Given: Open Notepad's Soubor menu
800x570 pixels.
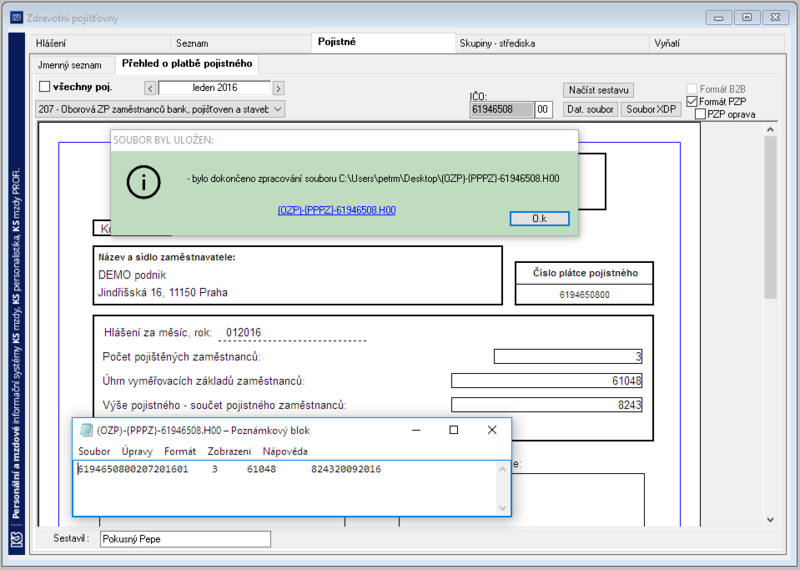Looking at the screenshot, I should tap(94, 451).
